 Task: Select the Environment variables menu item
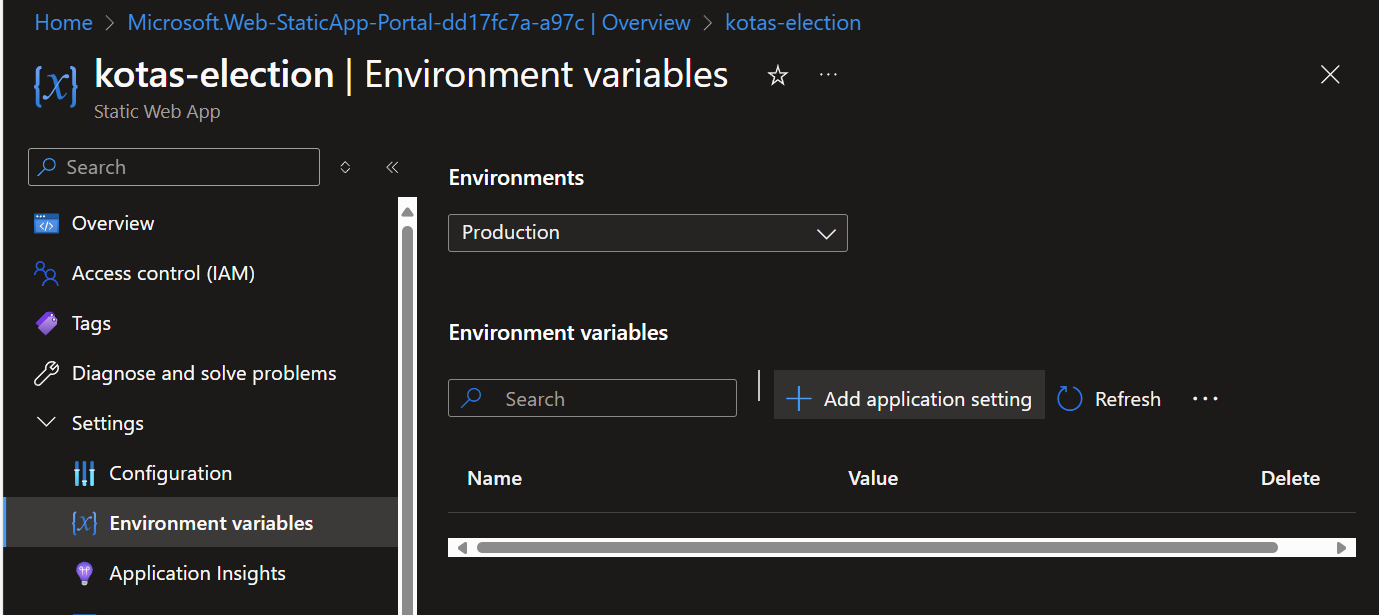(x=211, y=523)
